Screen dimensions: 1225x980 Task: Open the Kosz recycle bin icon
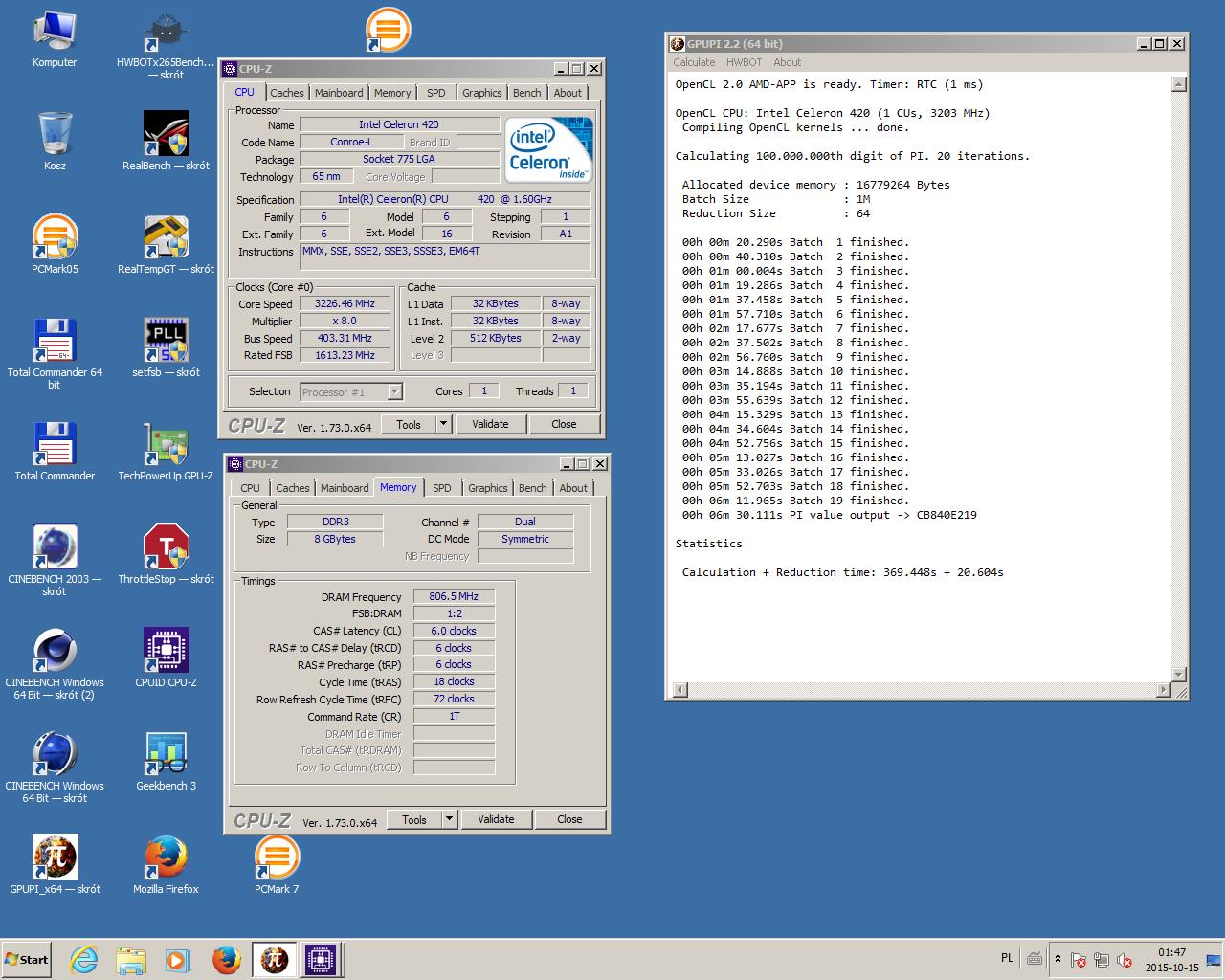(x=55, y=141)
